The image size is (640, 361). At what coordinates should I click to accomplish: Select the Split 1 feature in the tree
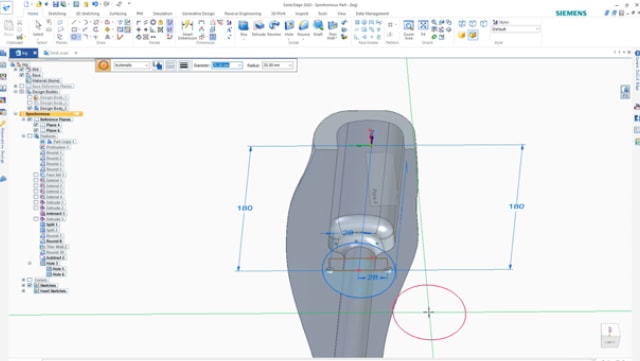pyautogui.click(x=51, y=225)
